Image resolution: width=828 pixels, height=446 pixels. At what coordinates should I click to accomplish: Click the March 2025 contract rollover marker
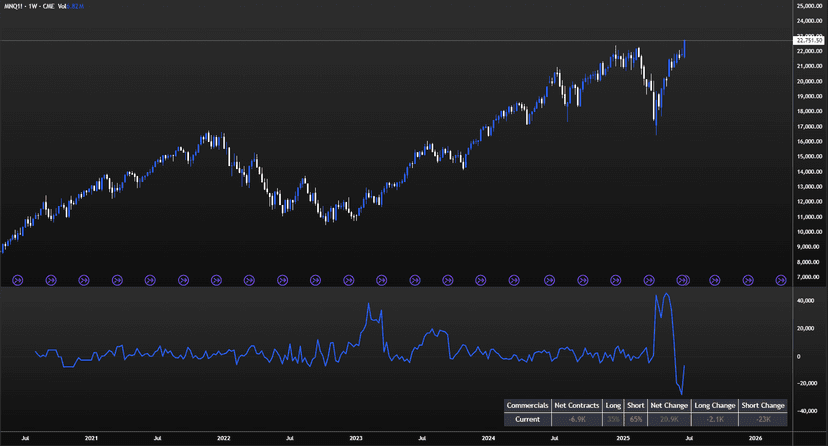pyautogui.click(x=648, y=280)
